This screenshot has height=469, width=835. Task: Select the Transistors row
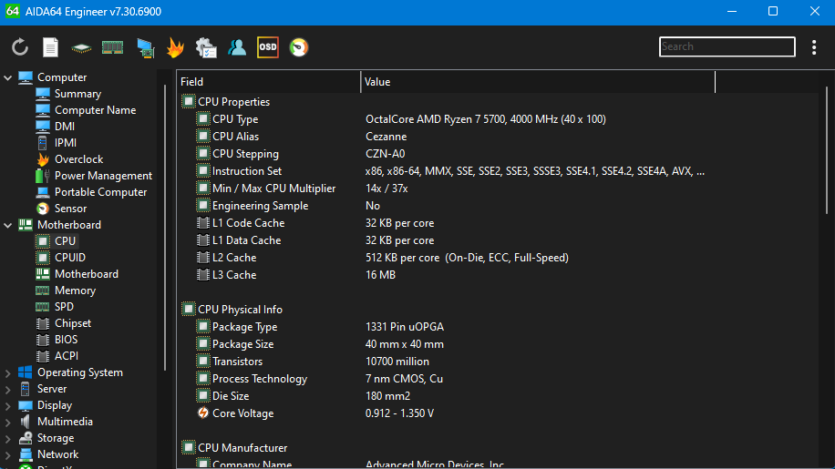(x=498, y=361)
